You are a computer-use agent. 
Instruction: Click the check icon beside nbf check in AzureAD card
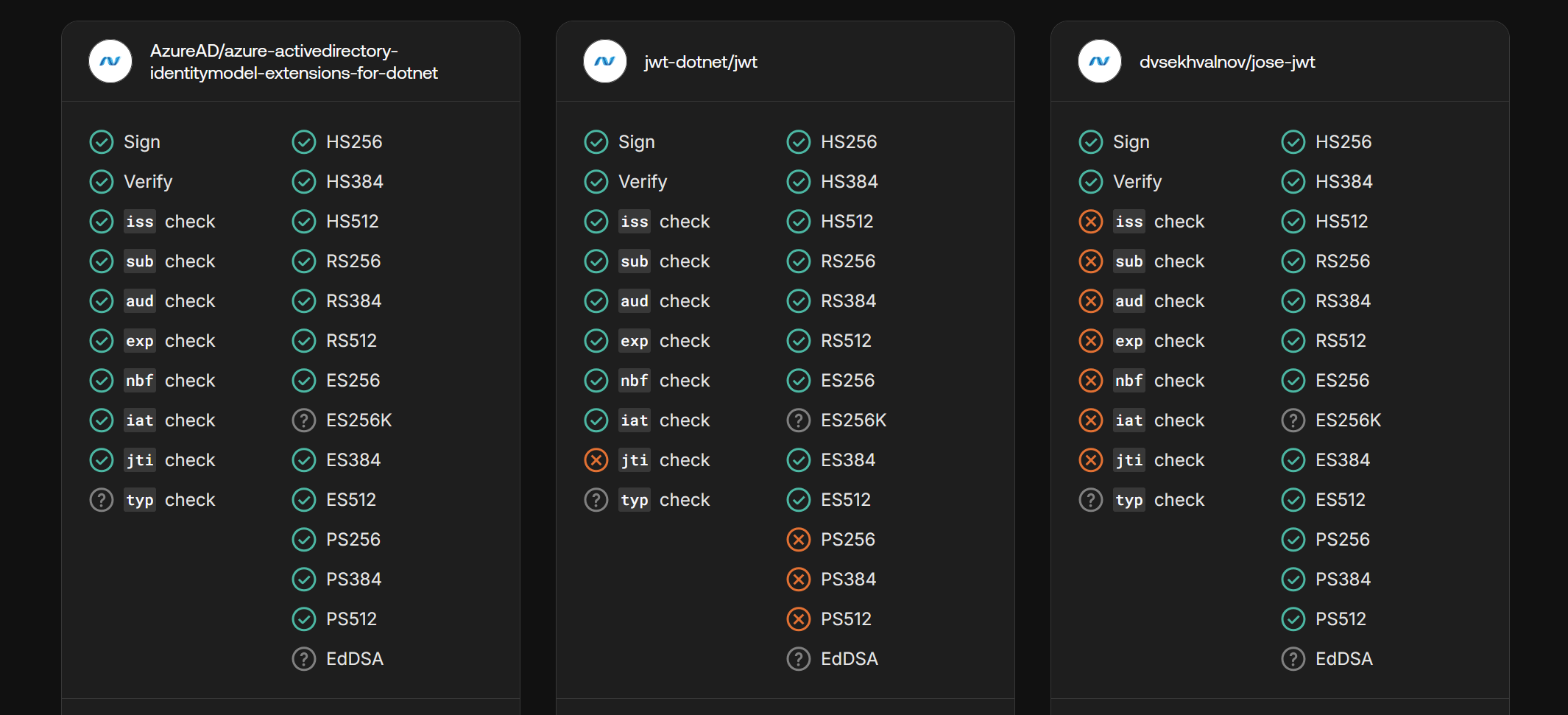[102, 380]
